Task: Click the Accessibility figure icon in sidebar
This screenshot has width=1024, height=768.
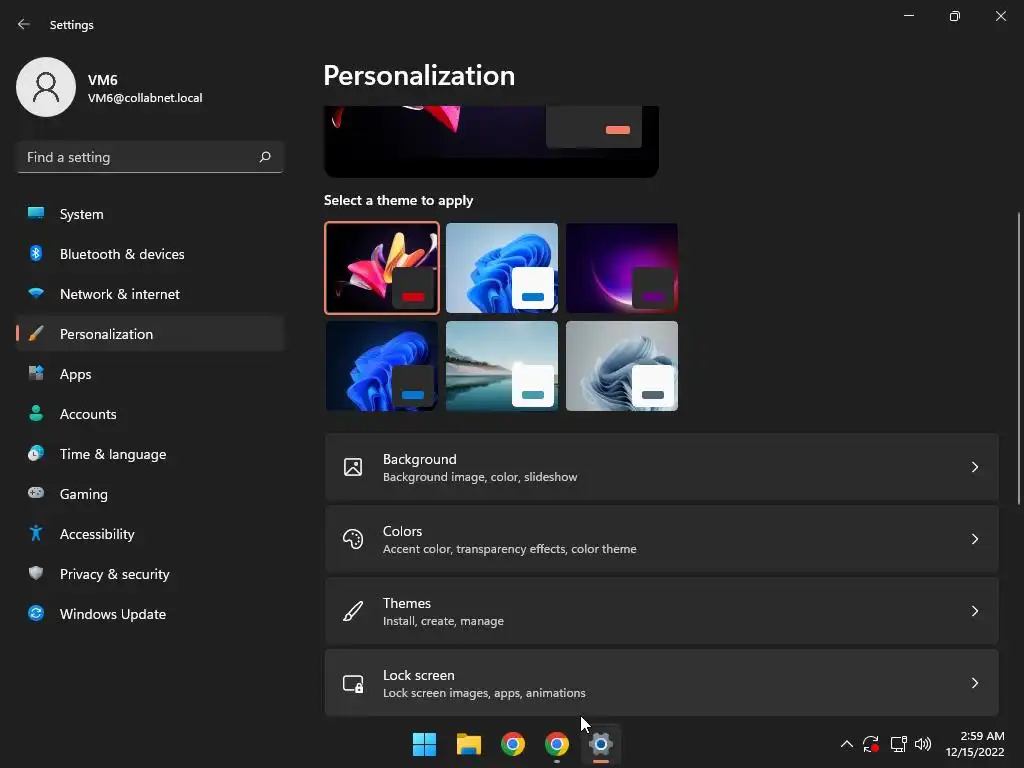Action: (x=36, y=534)
